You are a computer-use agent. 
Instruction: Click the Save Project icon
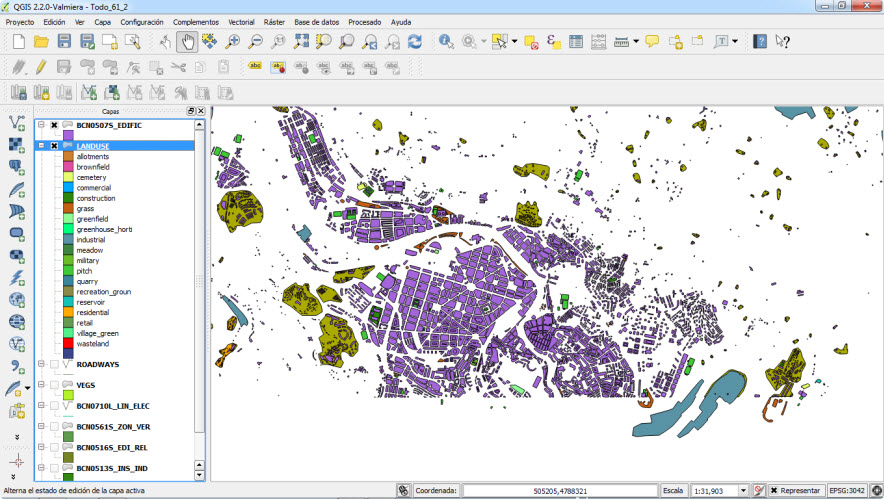point(64,41)
